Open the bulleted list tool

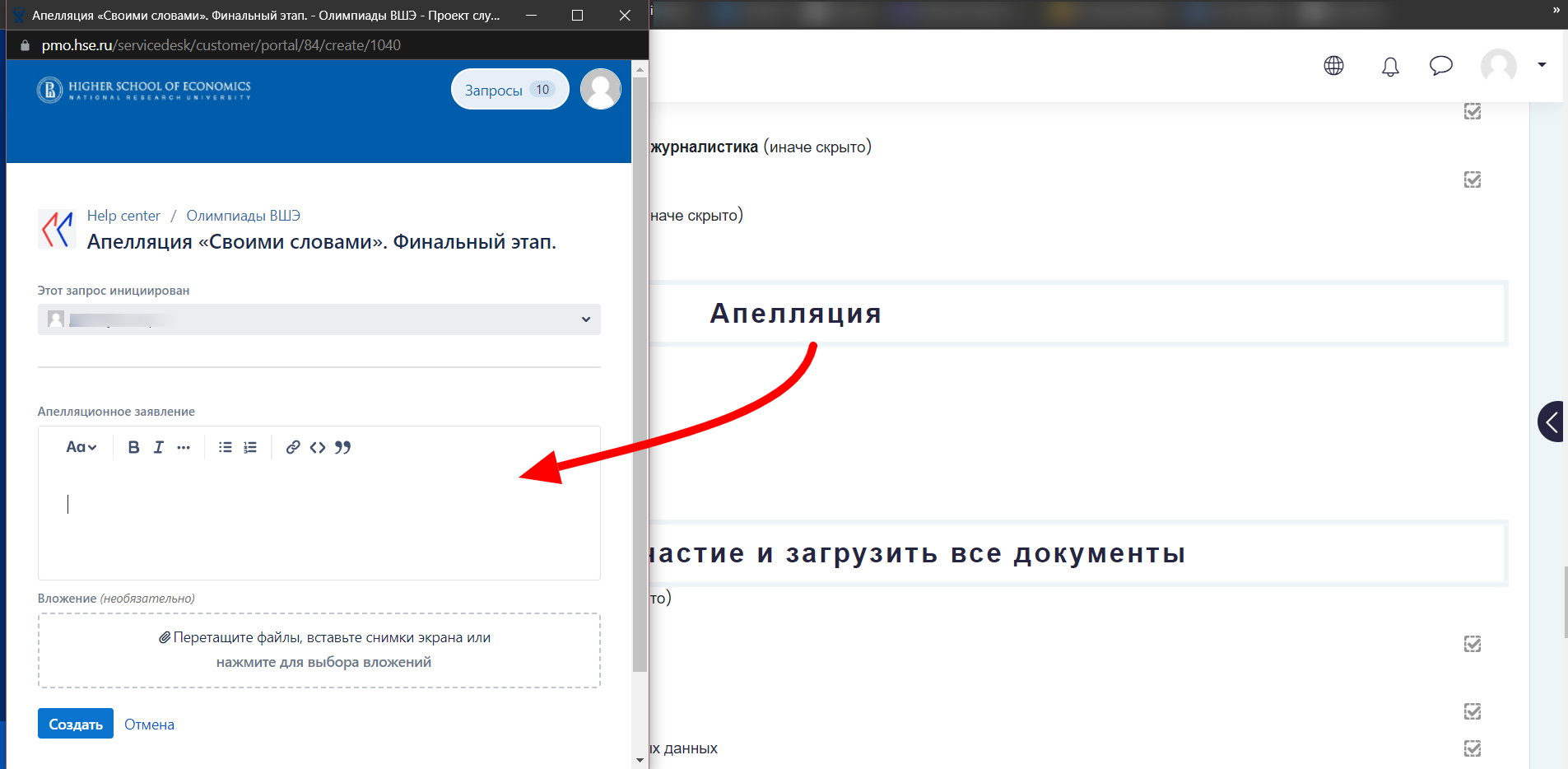[x=224, y=447]
